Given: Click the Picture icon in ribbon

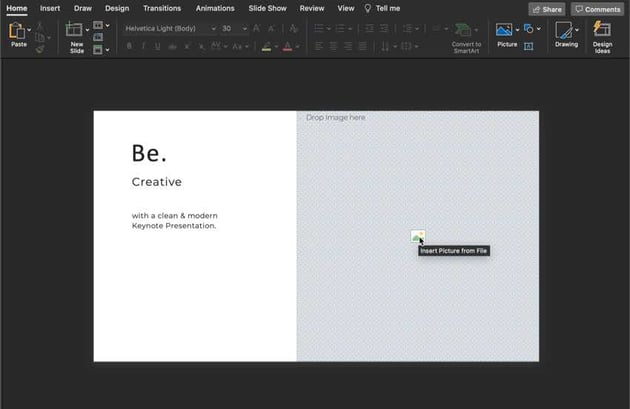Looking at the screenshot, I should (504, 30).
